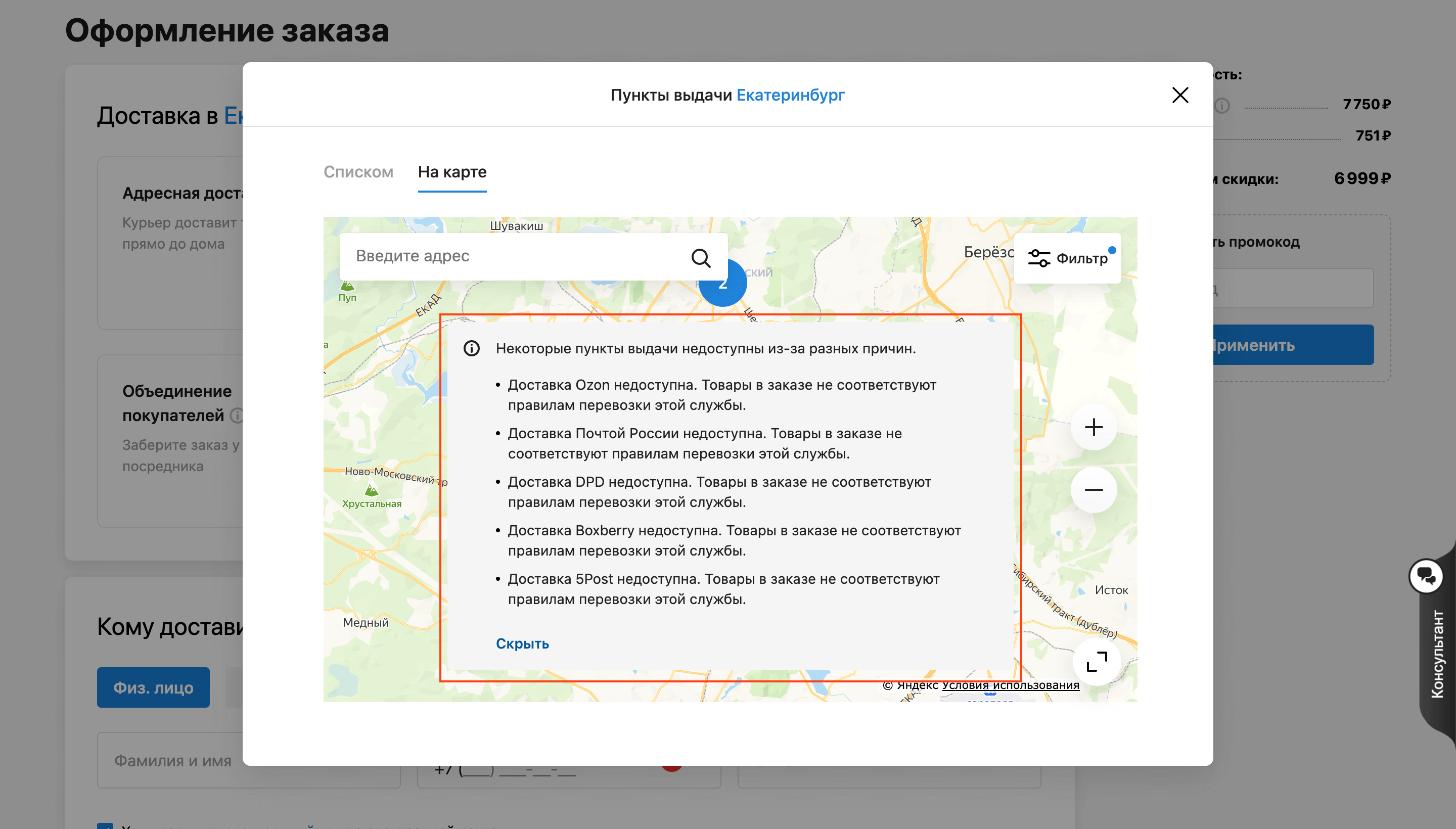Click the info icon near order cost
This screenshot has width=1456, height=829.
coord(1222,105)
